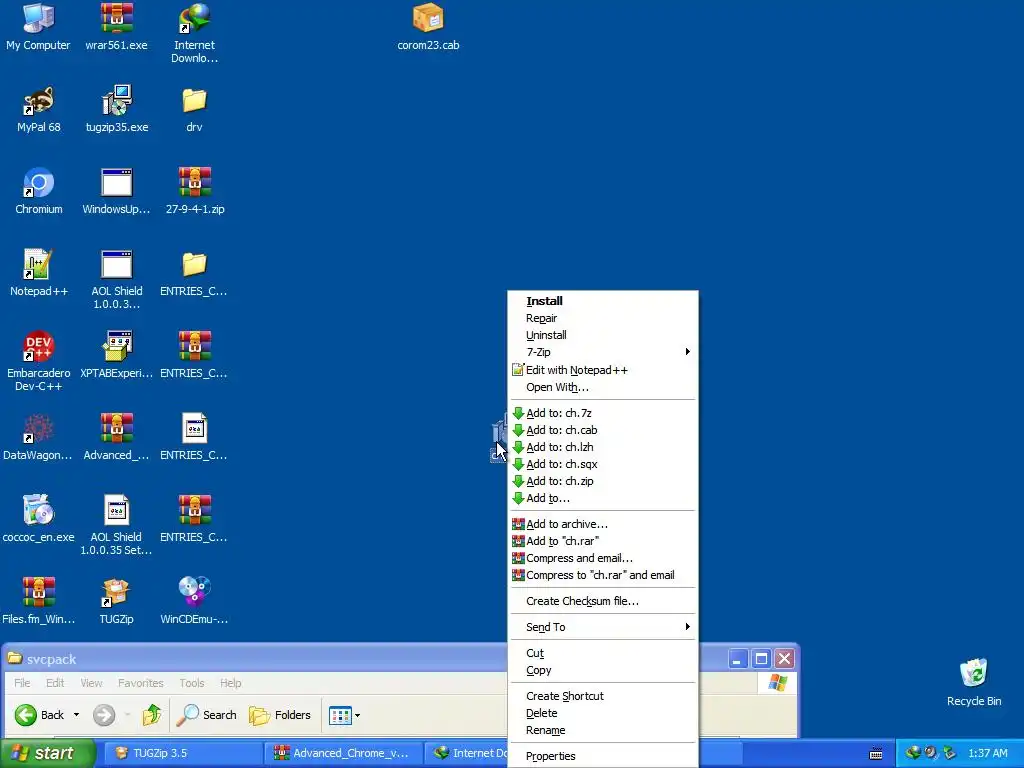Viewport: 1024px width, 768px height.
Task: Click the on-screen keyboard icon in taskbar
Action: 876,754
